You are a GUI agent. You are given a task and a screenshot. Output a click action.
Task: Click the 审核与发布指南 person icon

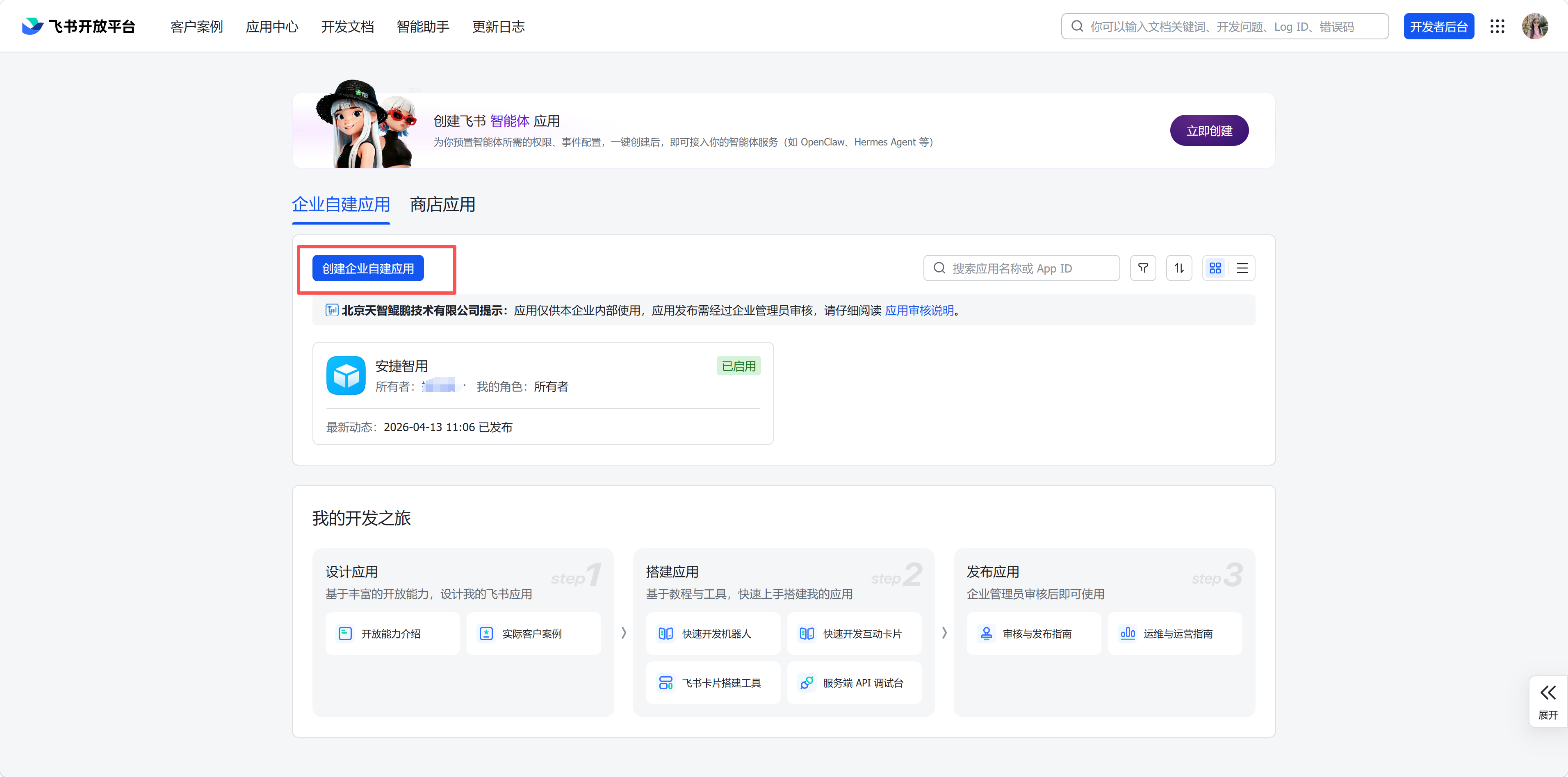tap(986, 634)
